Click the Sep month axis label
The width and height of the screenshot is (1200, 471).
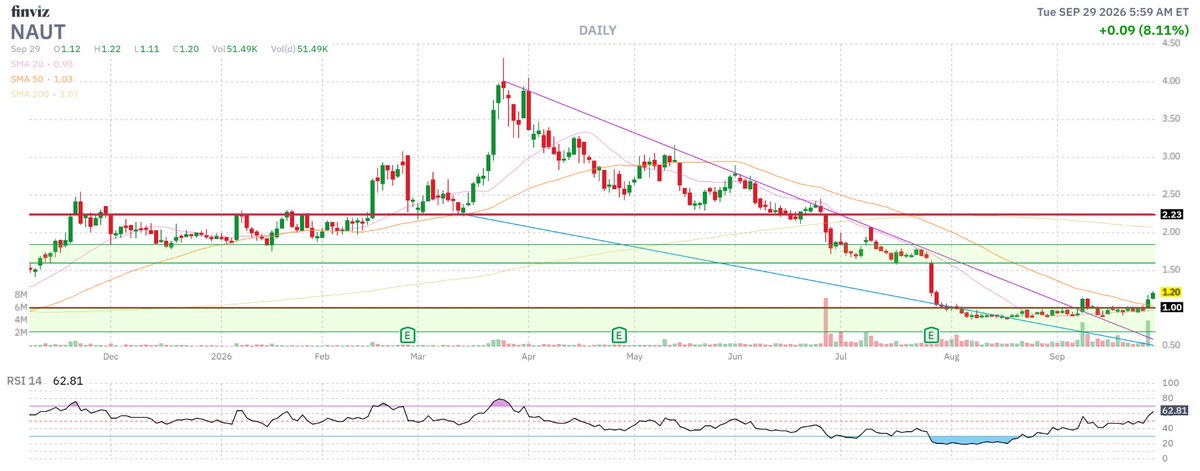point(1057,355)
